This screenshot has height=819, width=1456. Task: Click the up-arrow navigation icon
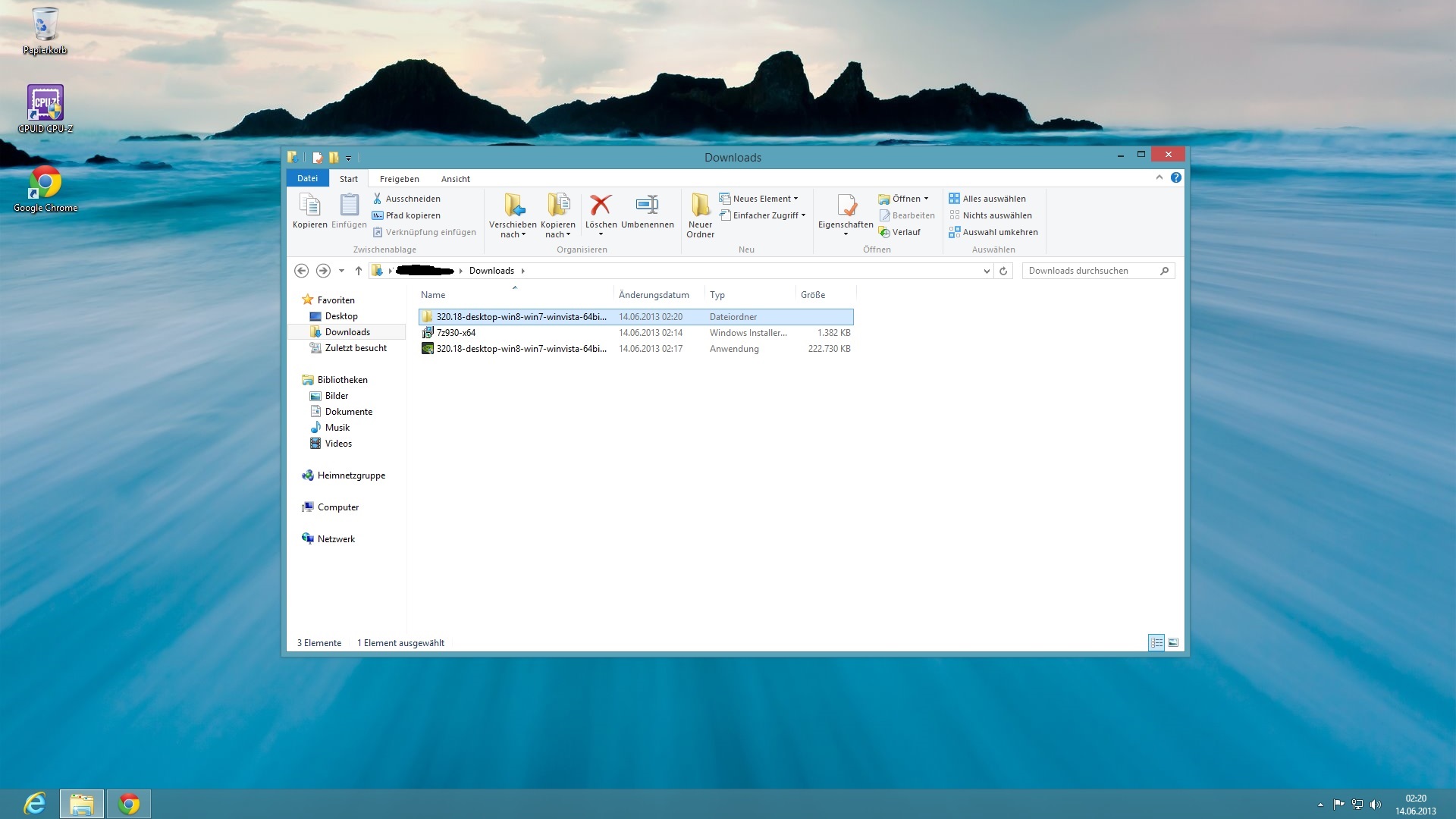(x=359, y=271)
